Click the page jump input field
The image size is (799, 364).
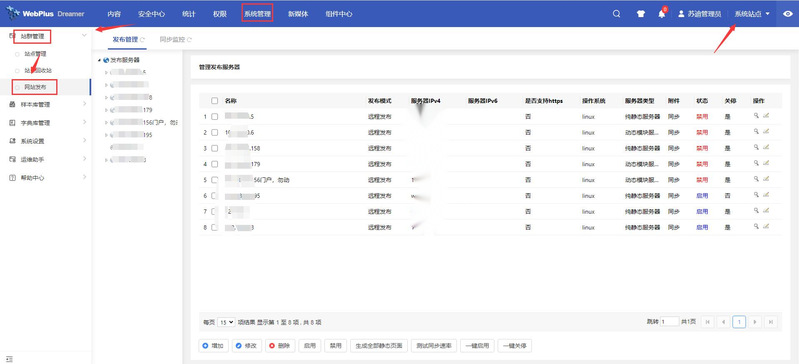coord(669,322)
